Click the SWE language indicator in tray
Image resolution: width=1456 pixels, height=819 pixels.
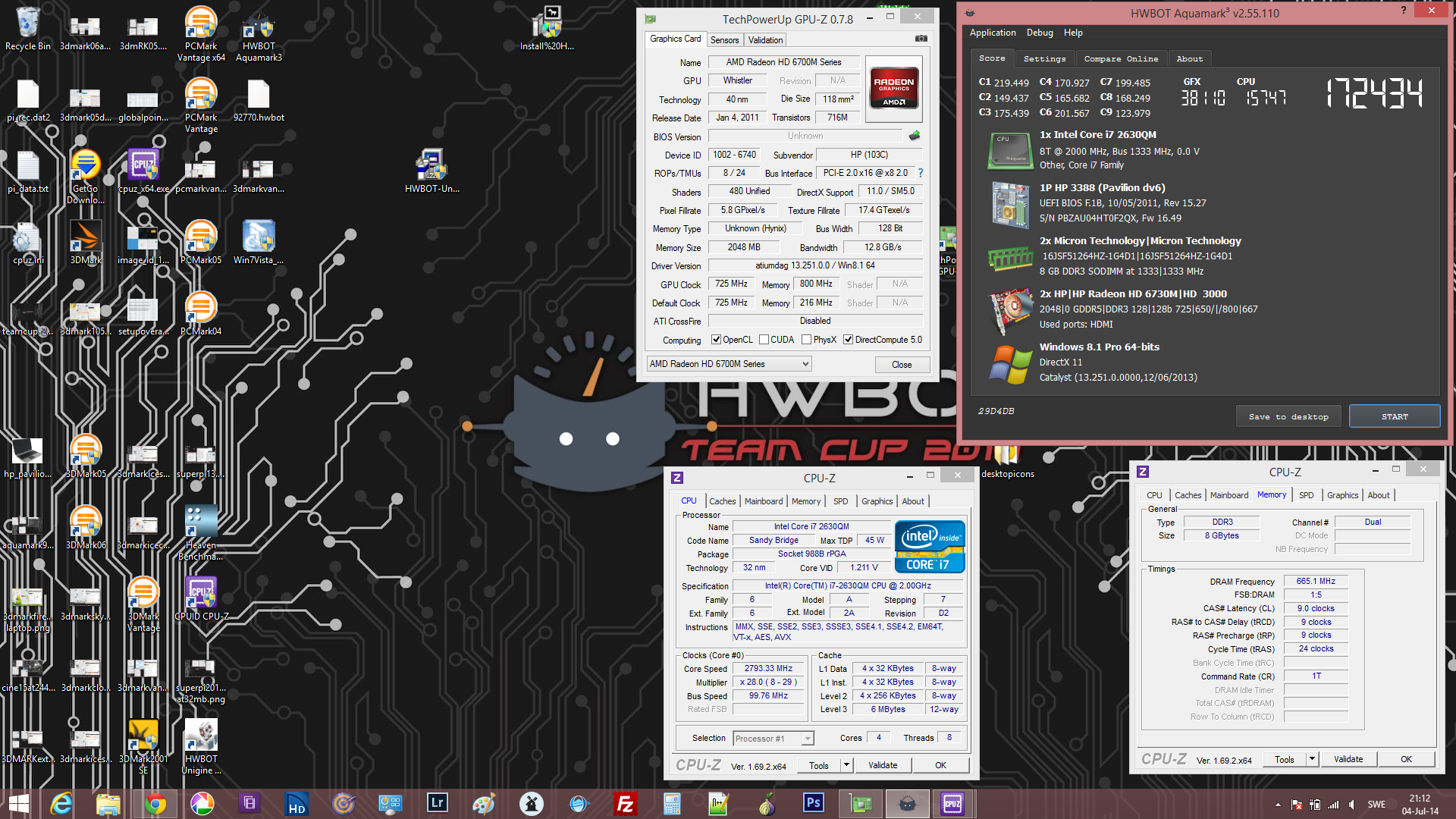[1376, 805]
